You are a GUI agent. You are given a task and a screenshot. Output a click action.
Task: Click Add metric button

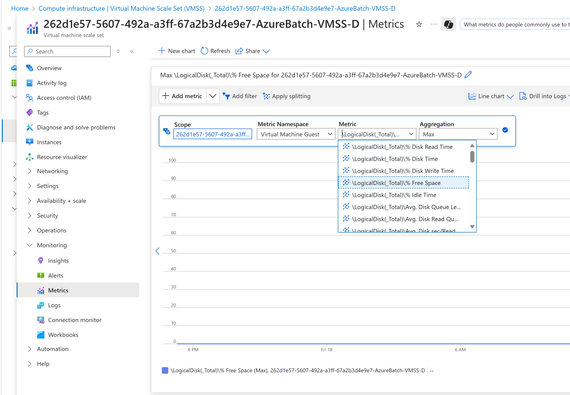click(182, 96)
